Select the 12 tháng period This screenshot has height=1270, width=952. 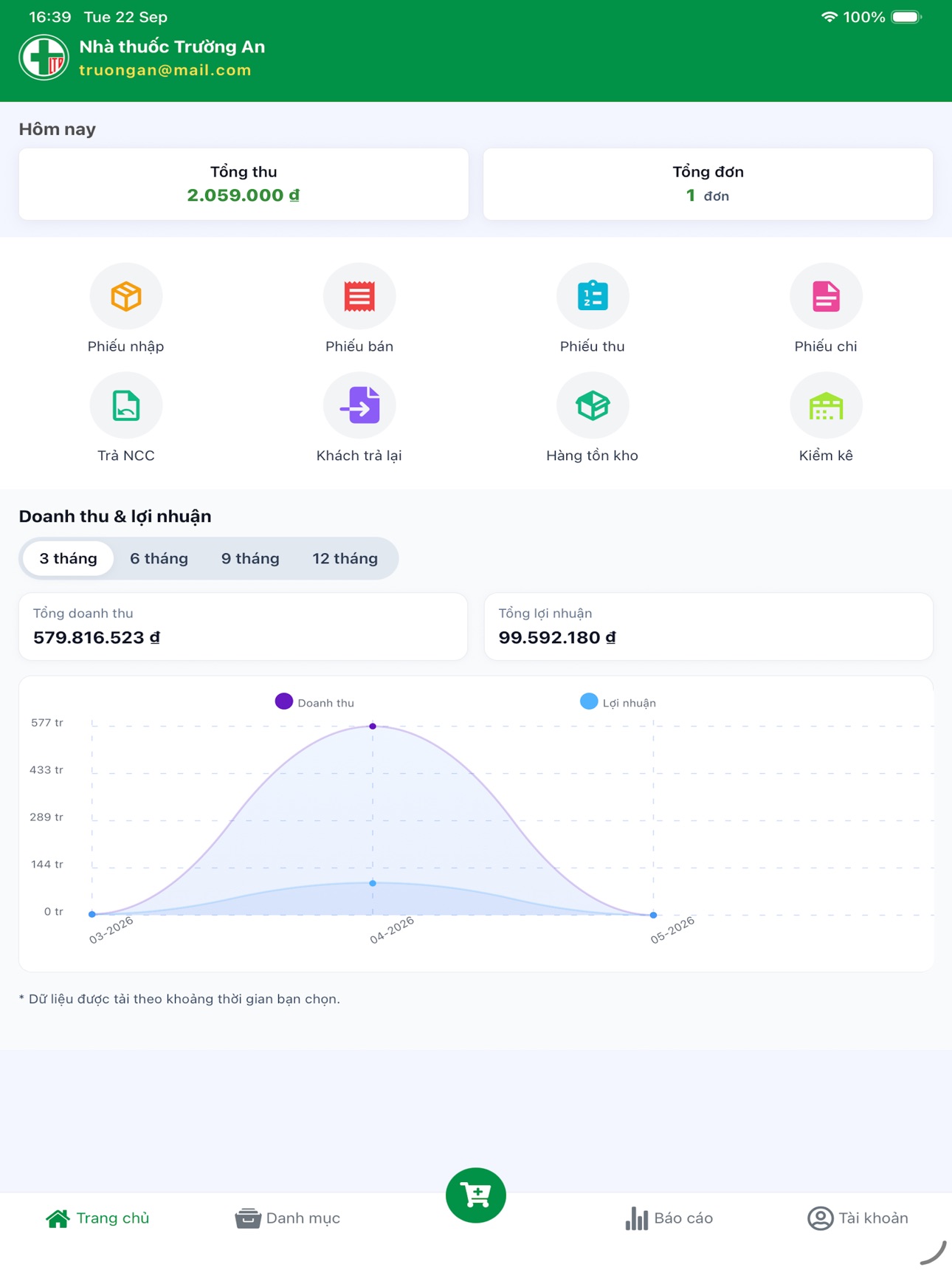tap(345, 558)
